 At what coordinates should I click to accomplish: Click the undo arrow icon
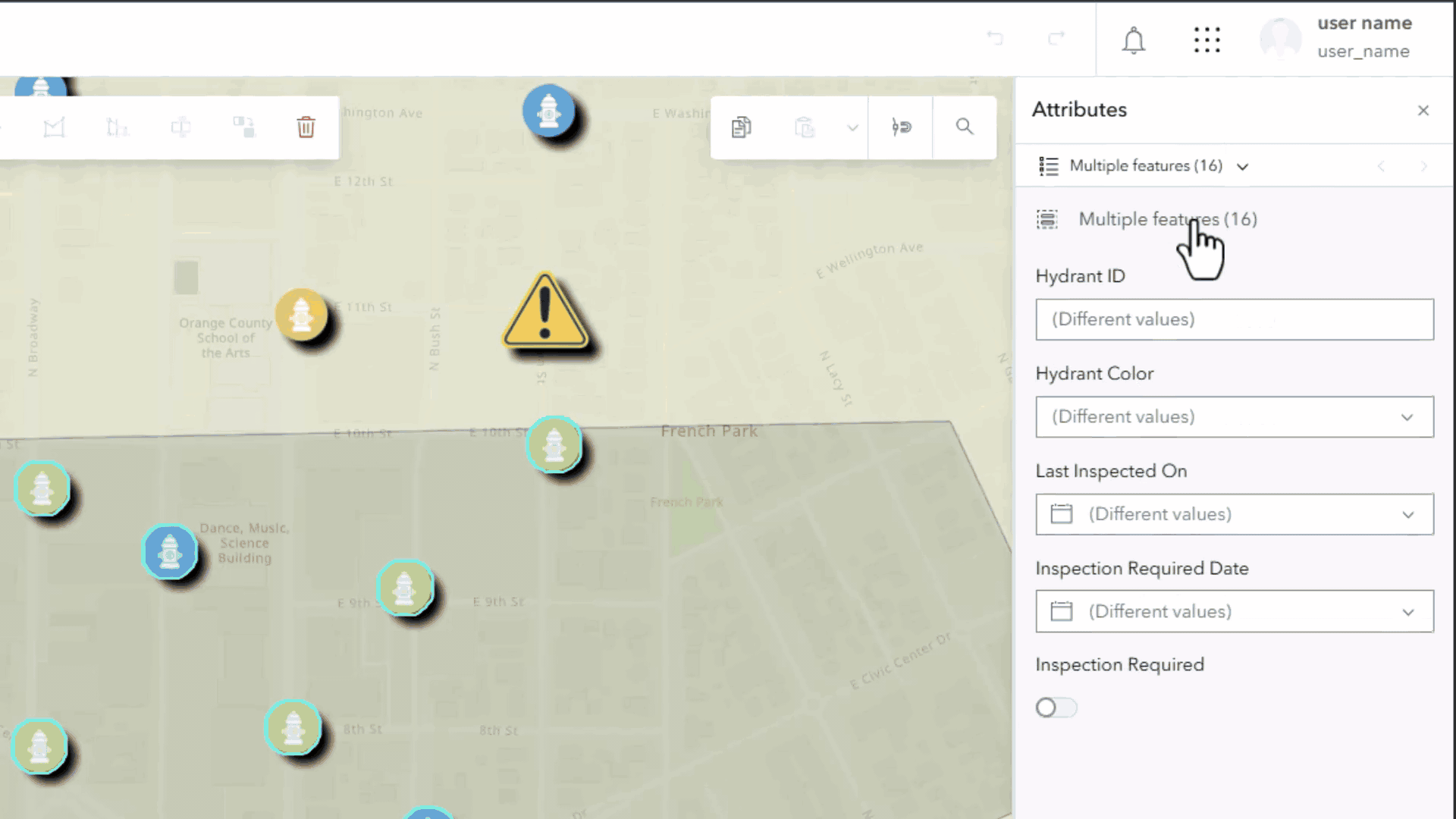(996, 39)
